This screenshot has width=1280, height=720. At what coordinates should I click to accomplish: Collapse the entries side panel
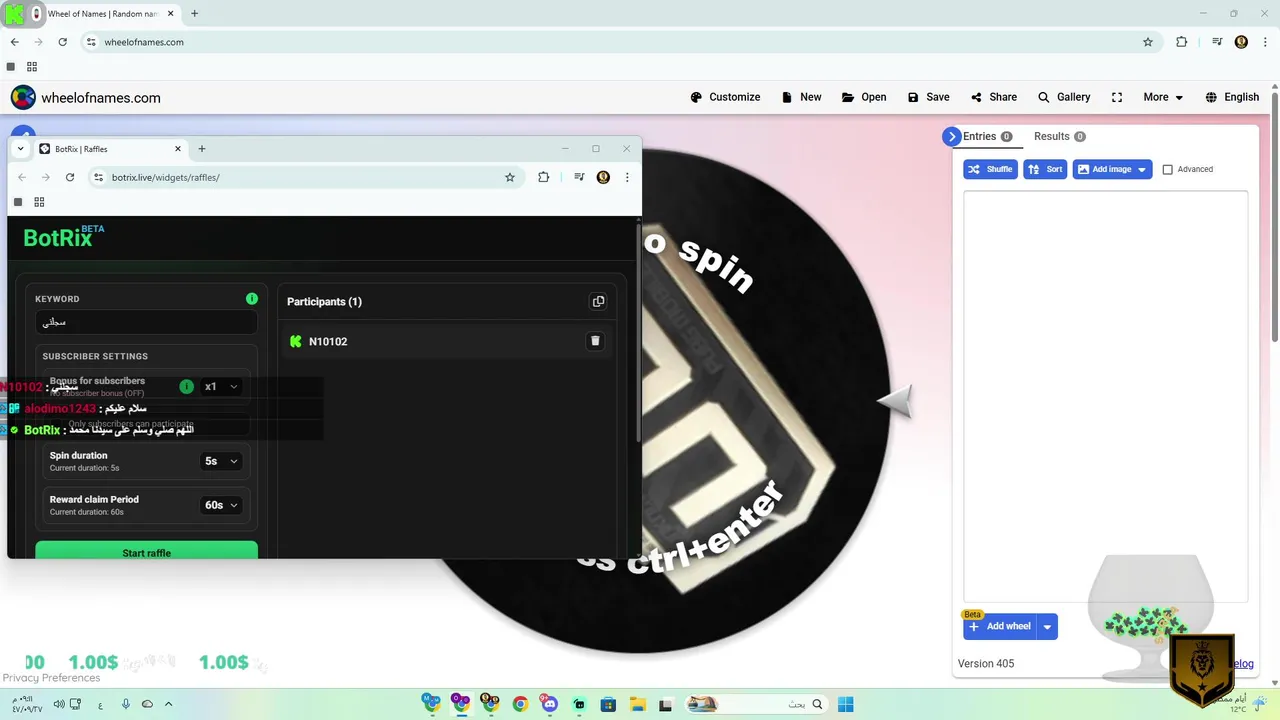[951, 137]
